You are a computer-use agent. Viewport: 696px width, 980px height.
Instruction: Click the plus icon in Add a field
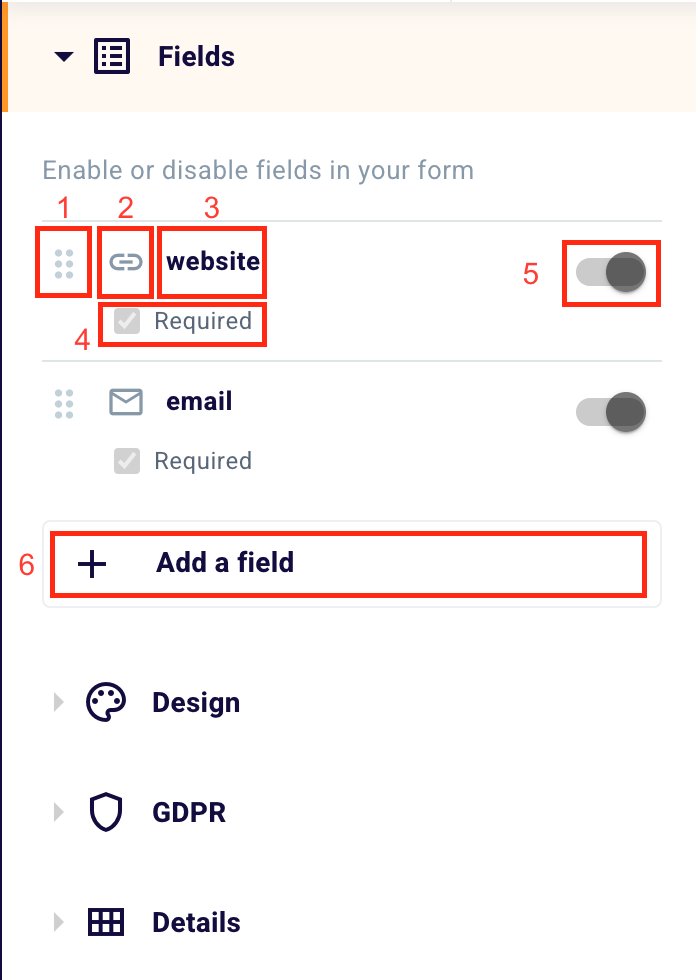[x=92, y=564]
